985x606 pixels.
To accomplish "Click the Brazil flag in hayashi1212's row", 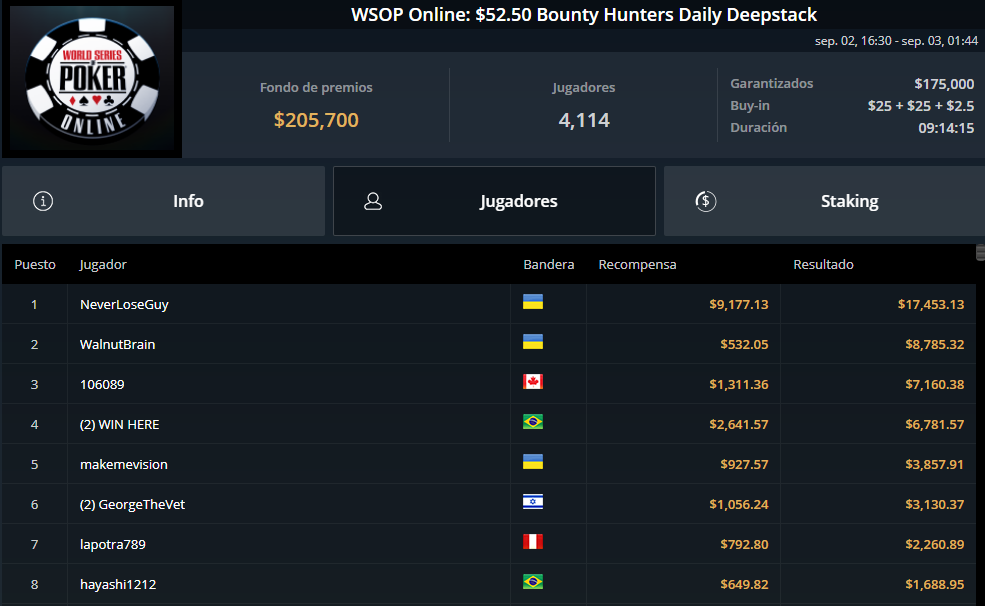I will pyautogui.click(x=533, y=582).
